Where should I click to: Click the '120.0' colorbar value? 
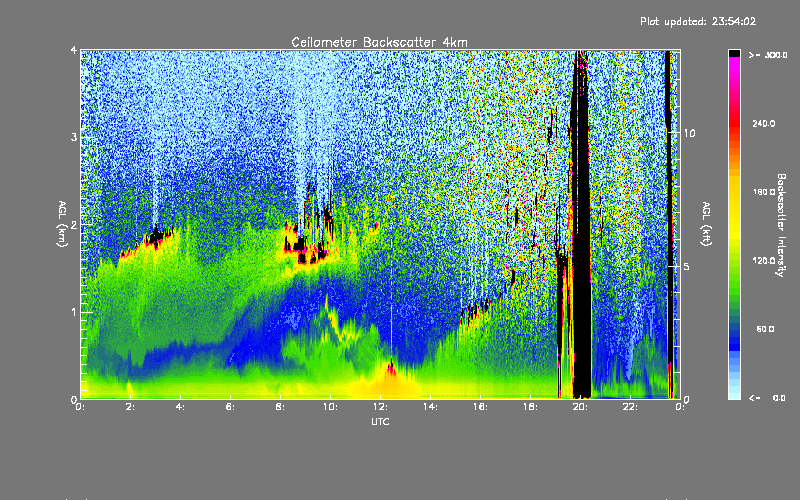(x=764, y=261)
